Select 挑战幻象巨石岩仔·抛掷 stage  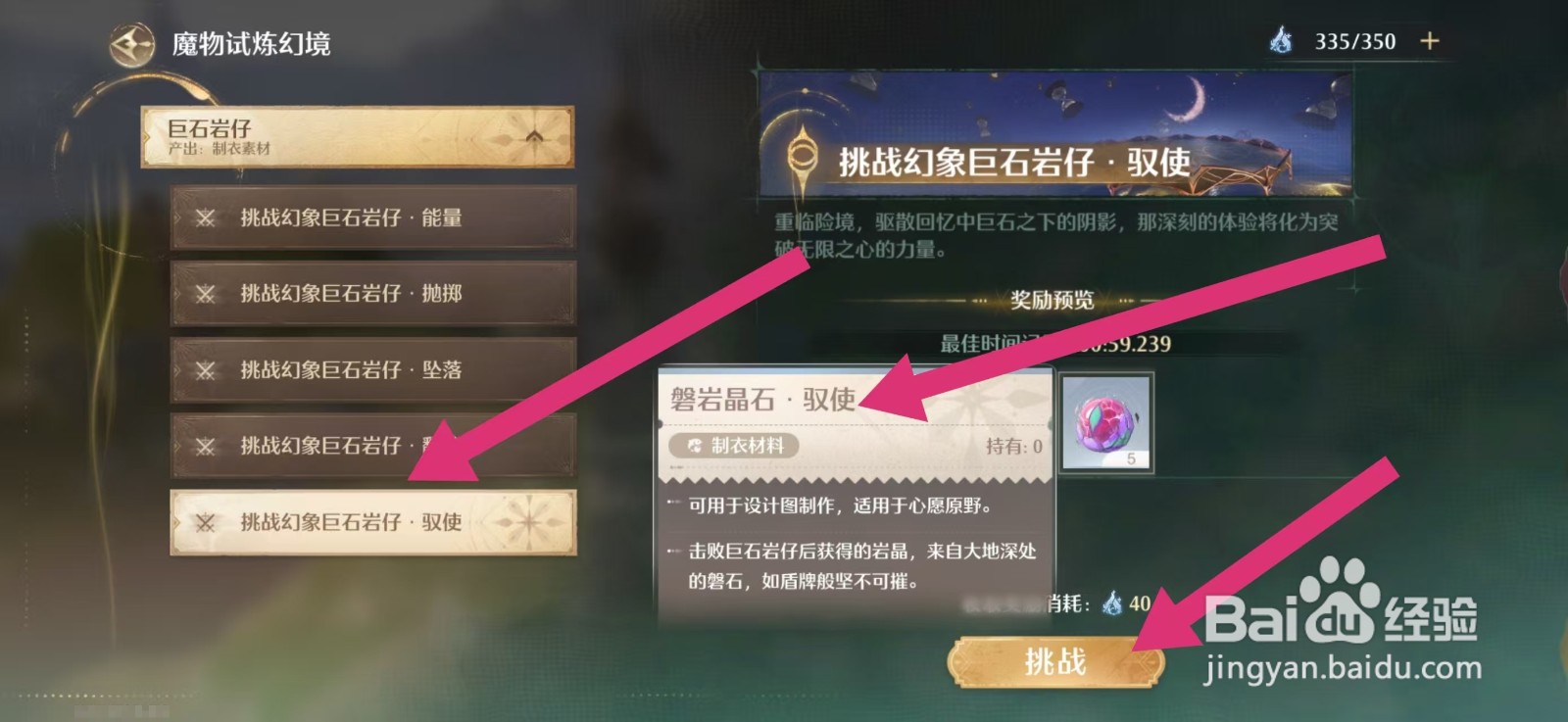(x=372, y=293)
